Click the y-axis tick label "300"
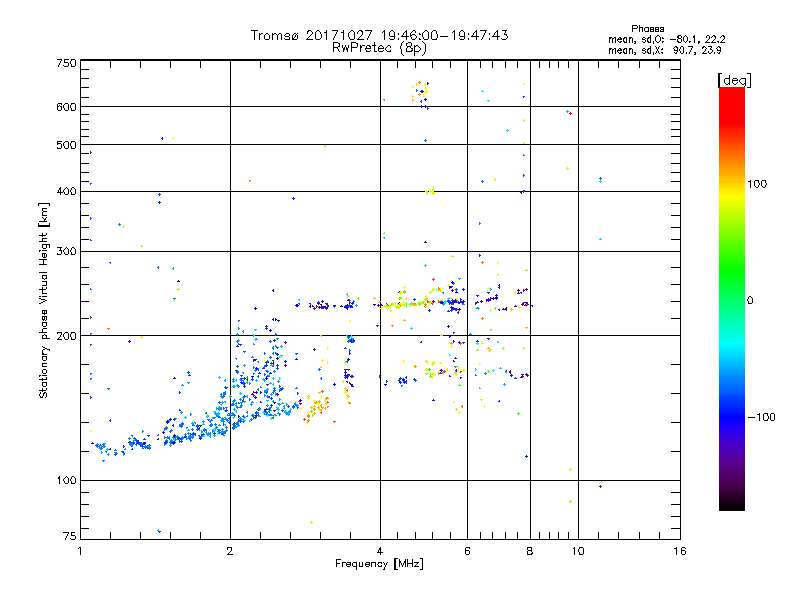Viewport: 800px width, 600px height. pyautogui.click(x=66, y=251)
